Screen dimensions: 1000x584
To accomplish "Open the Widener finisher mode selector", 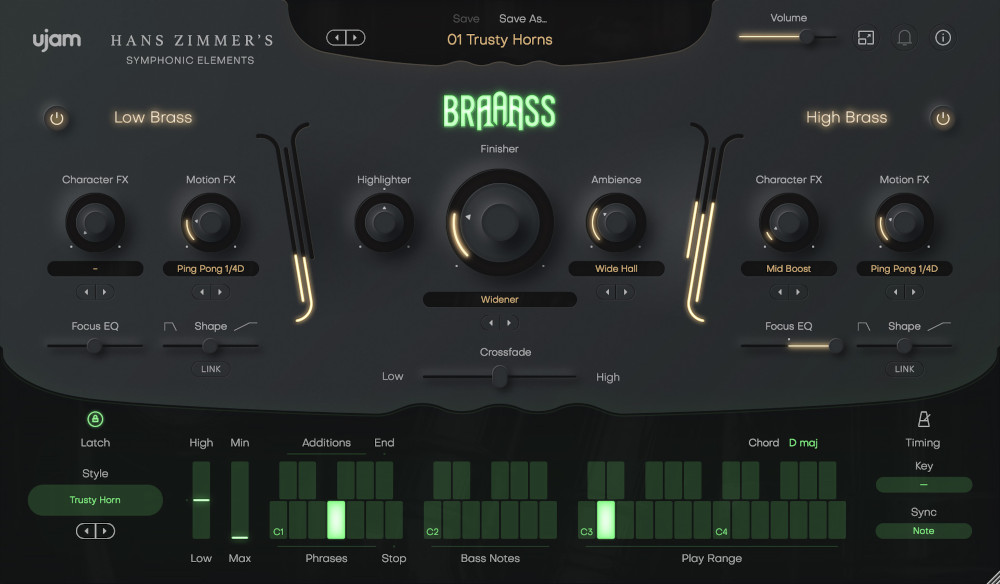I will (x=499, y=299).
